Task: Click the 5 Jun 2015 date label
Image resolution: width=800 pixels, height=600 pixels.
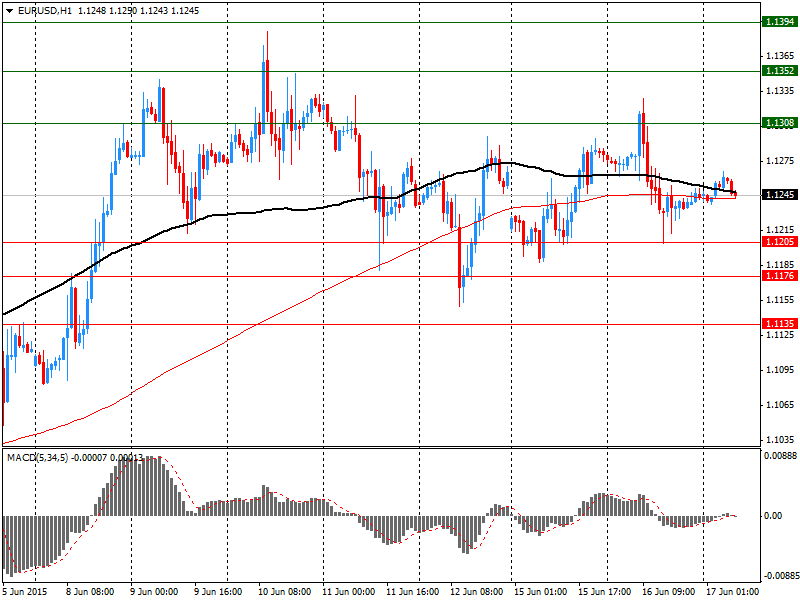Action: click(25, 592)
